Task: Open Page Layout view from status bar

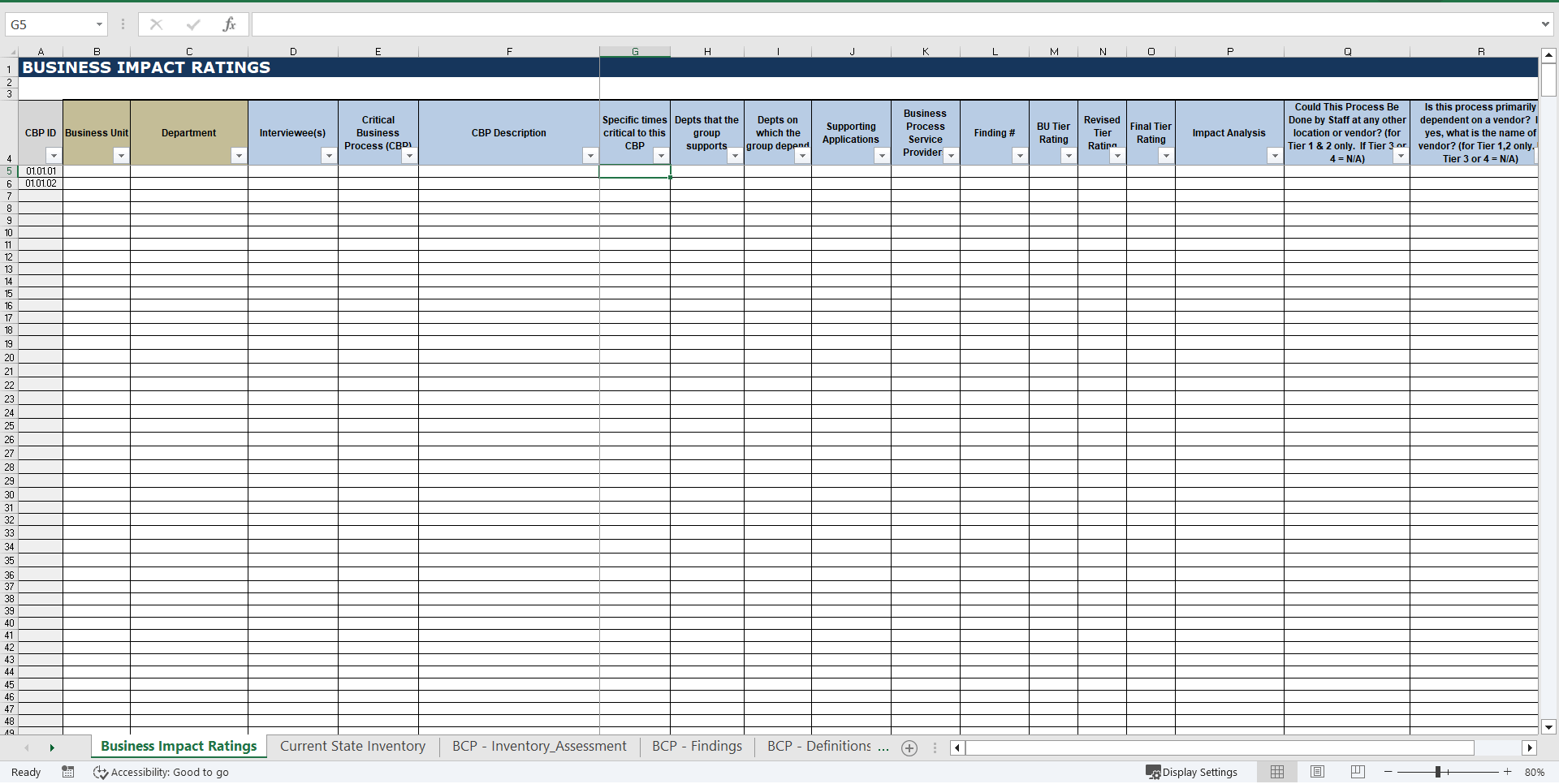Action: pyautogui.click(x=1317, y=772)
